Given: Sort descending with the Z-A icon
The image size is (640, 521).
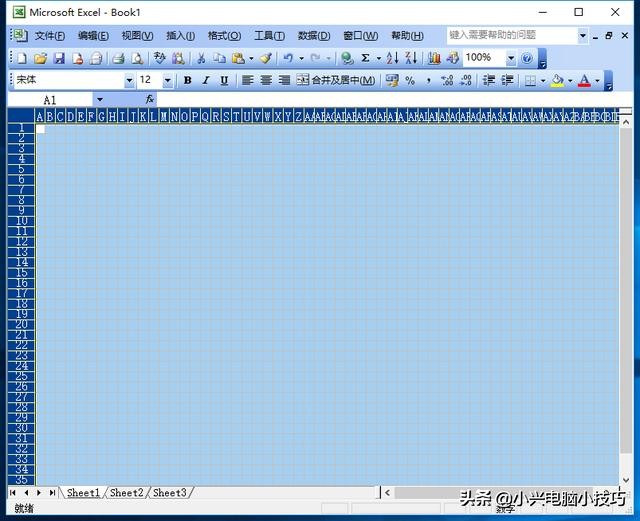Looking at the screenshot, I should click(x=411, y=58).
